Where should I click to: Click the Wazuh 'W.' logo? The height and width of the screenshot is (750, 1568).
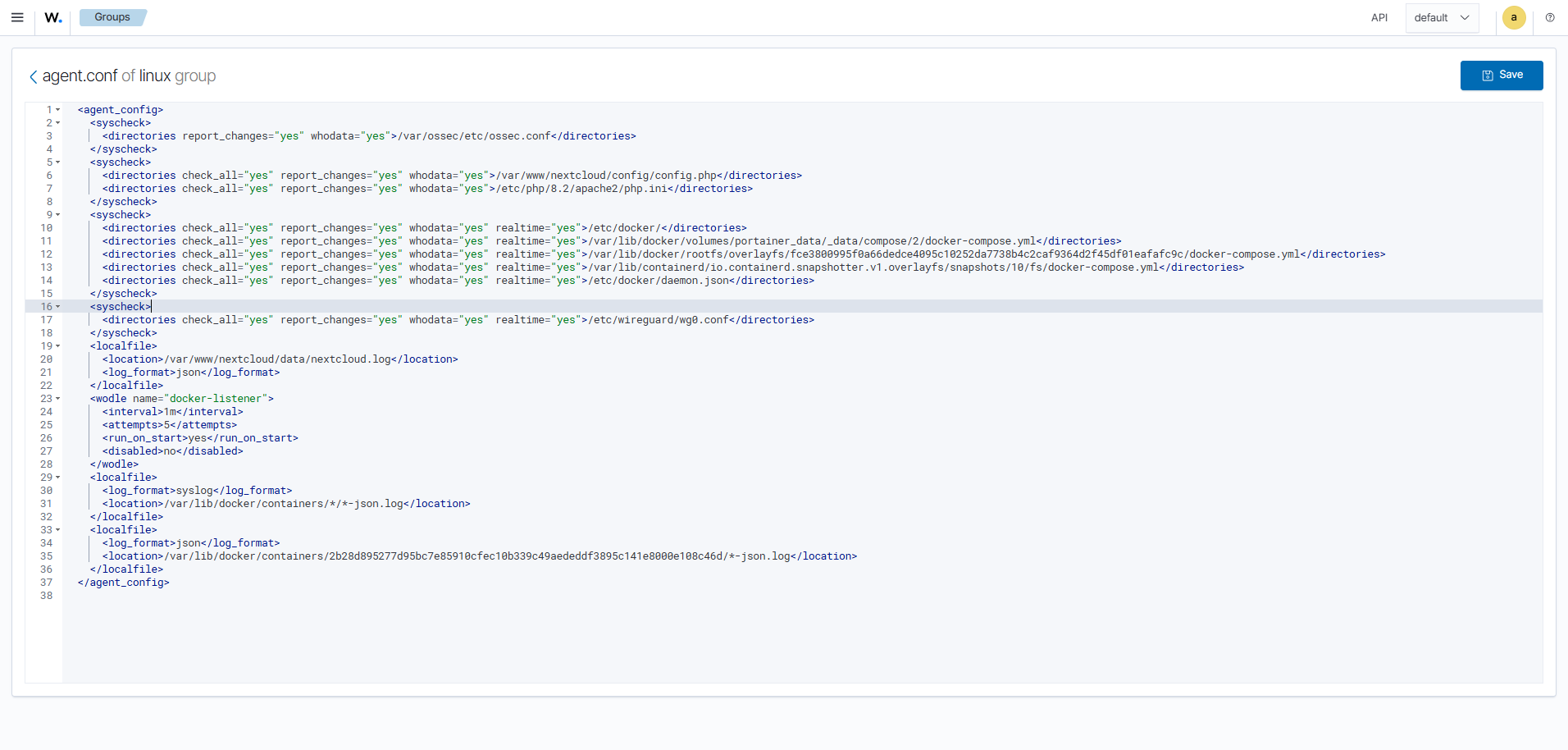(53, 17)
